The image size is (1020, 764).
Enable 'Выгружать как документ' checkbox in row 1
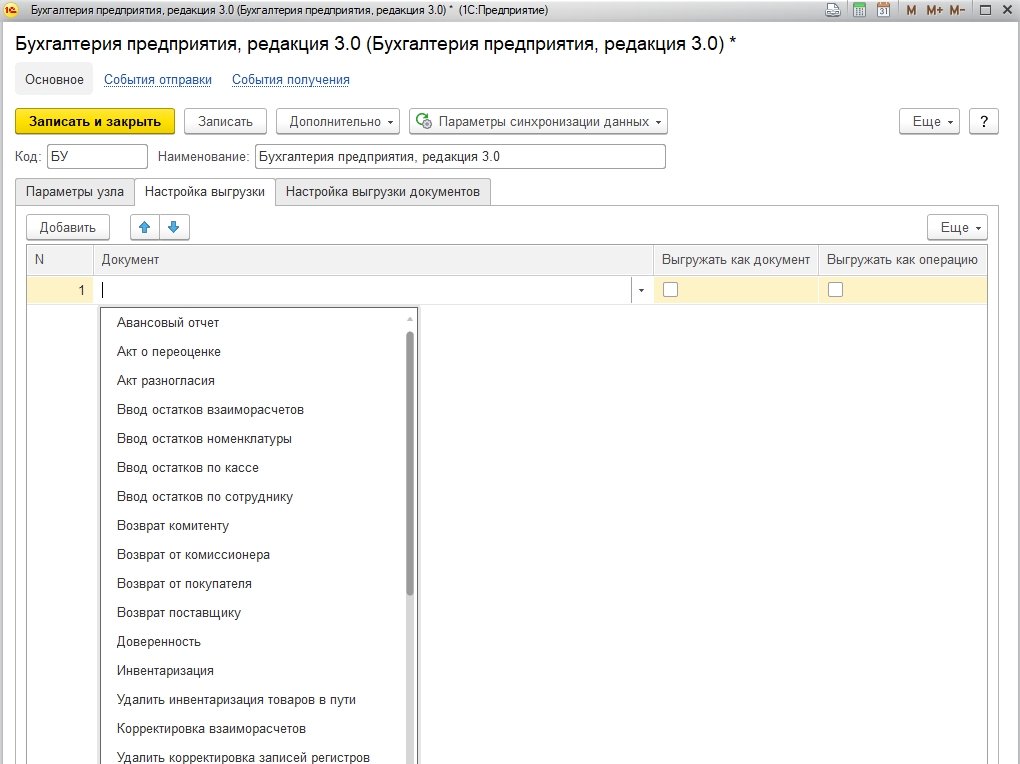[x=671, y=290]
